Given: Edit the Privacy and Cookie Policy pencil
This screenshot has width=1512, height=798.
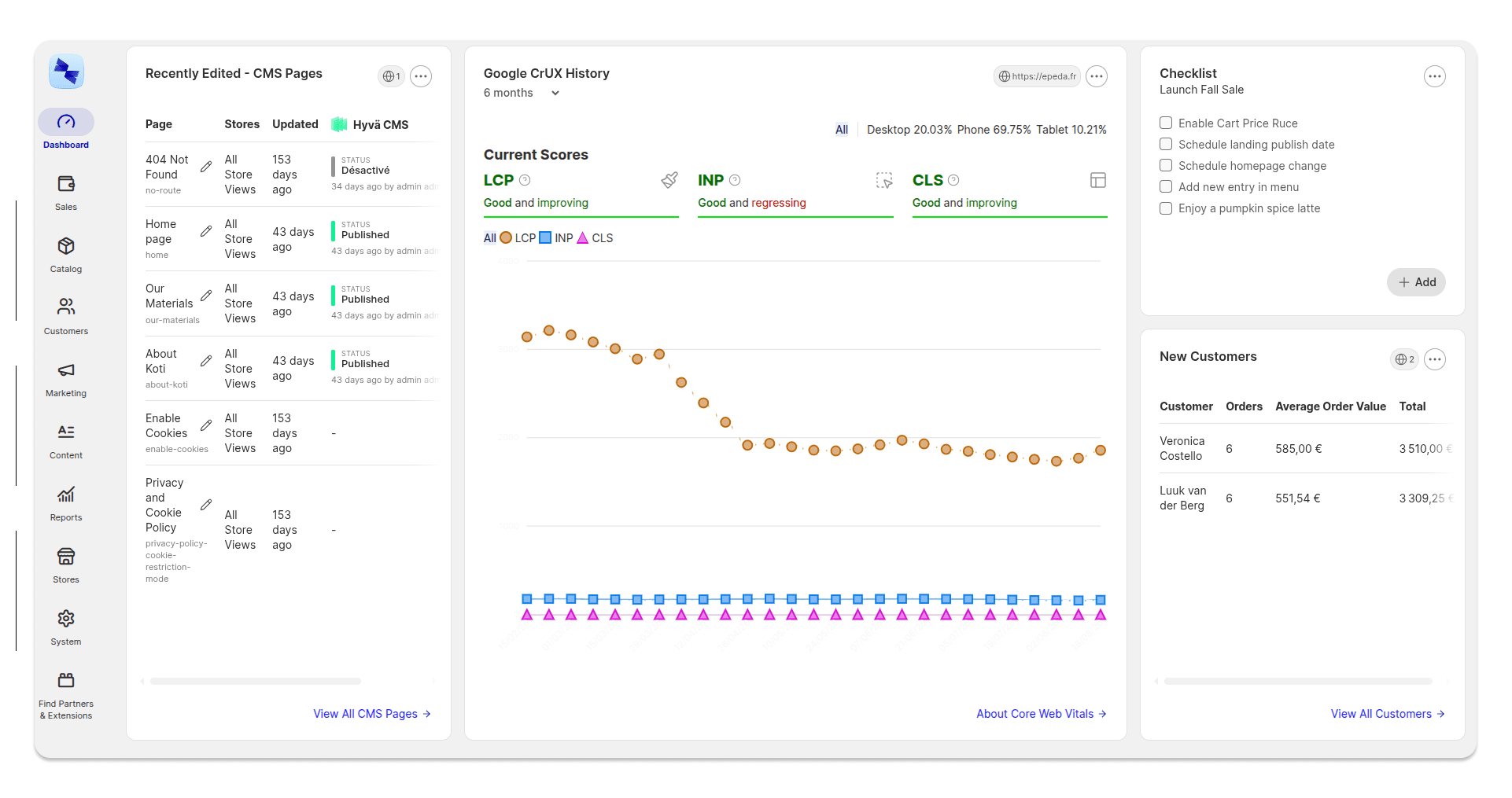Looking at the screenshot, I should click(x=206, y=505).
